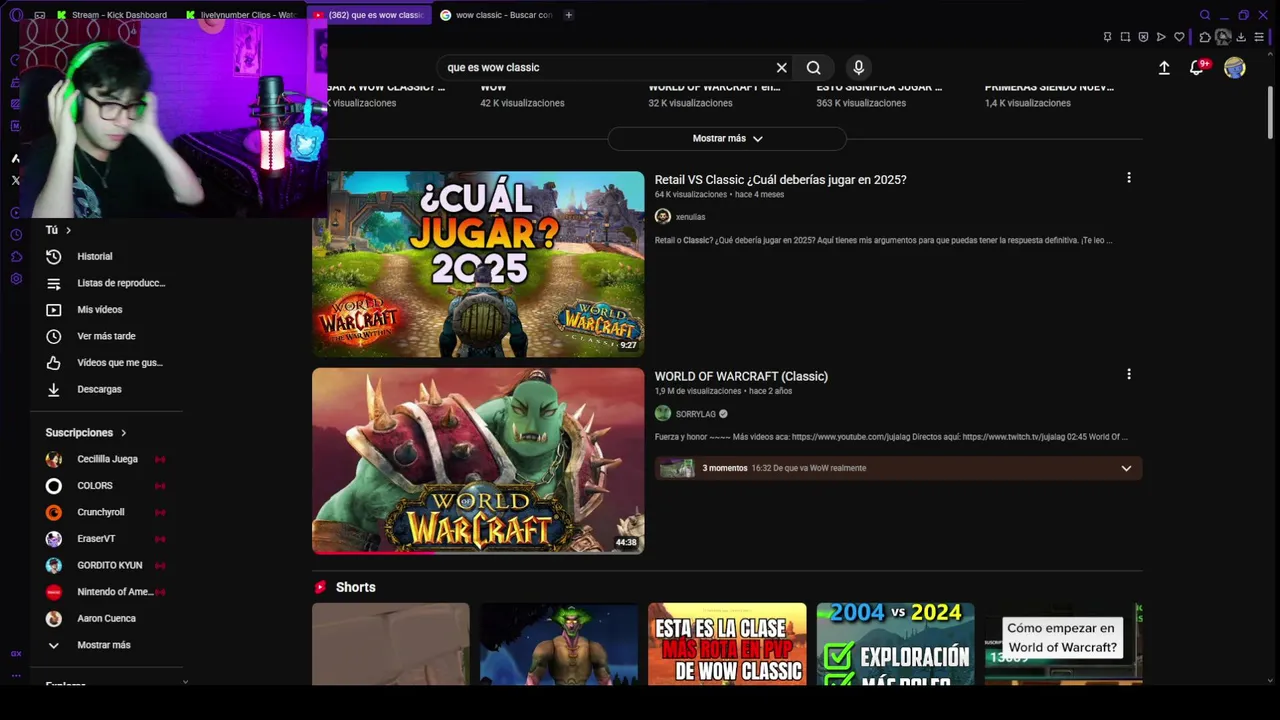
Task: Open Suscripciones section chevron
Action: coord(124,433)
